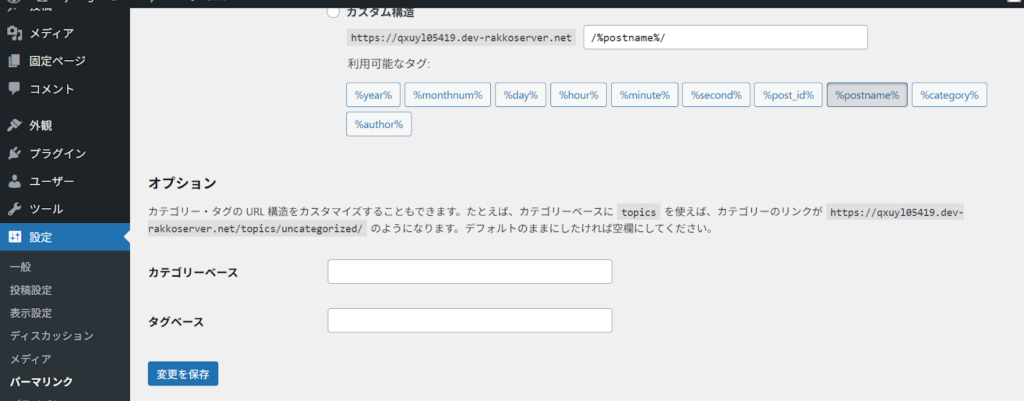Click the Pages (固定ページ) sidebar icon
This screenshot has height=401, width=1024.
pyautogui.click(x=15, y=61)
